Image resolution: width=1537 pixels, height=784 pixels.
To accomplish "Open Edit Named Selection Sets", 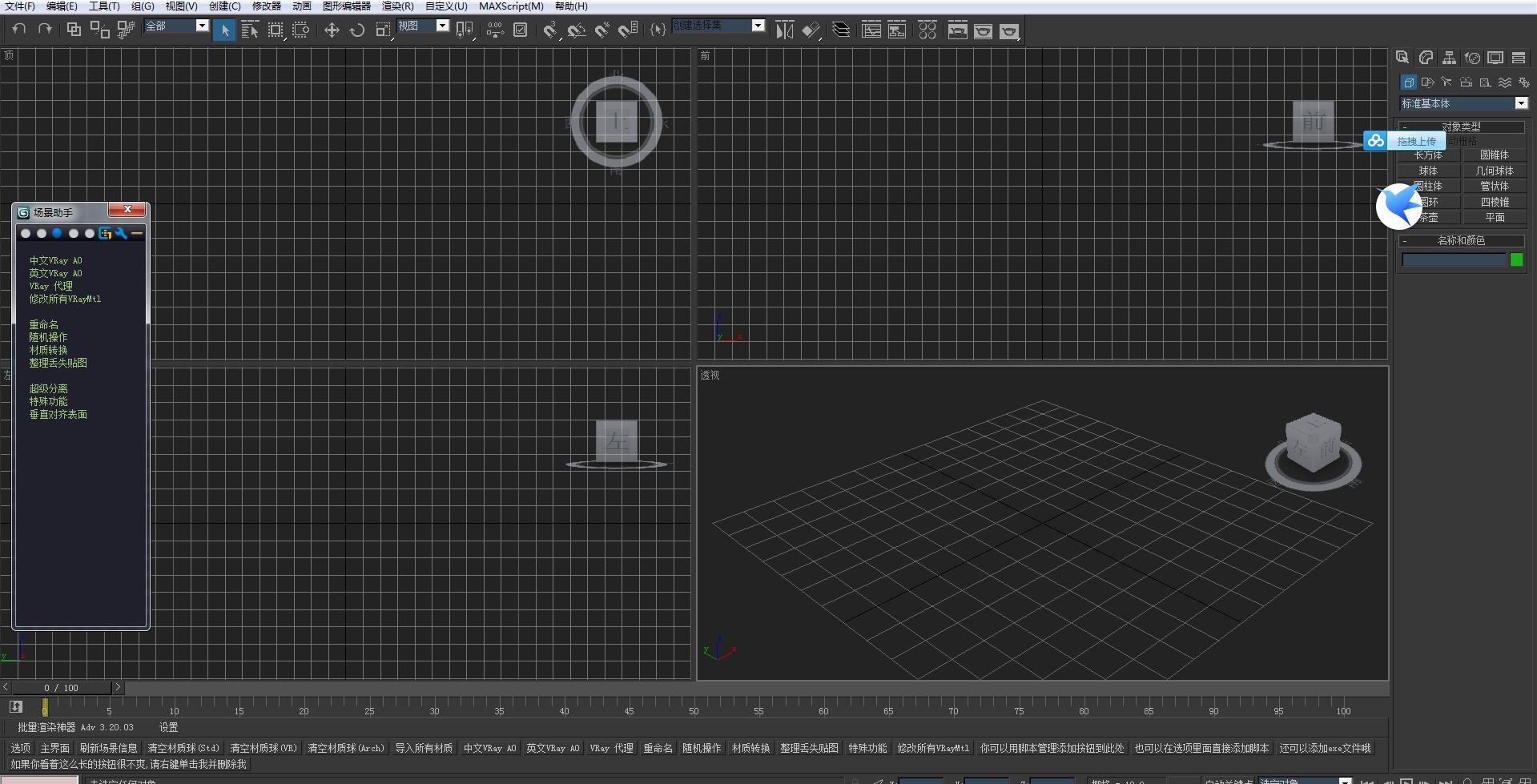I will tap(658, 30).
